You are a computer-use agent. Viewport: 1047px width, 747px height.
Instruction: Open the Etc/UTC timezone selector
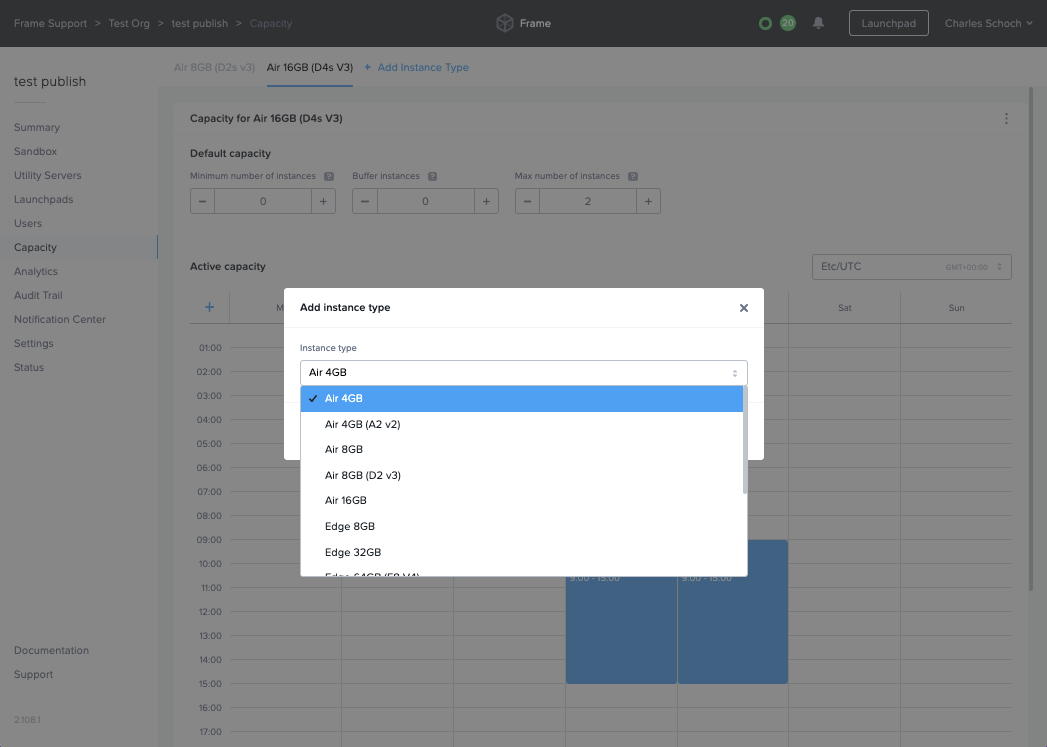pyautogui.click(x=911, y=266)
